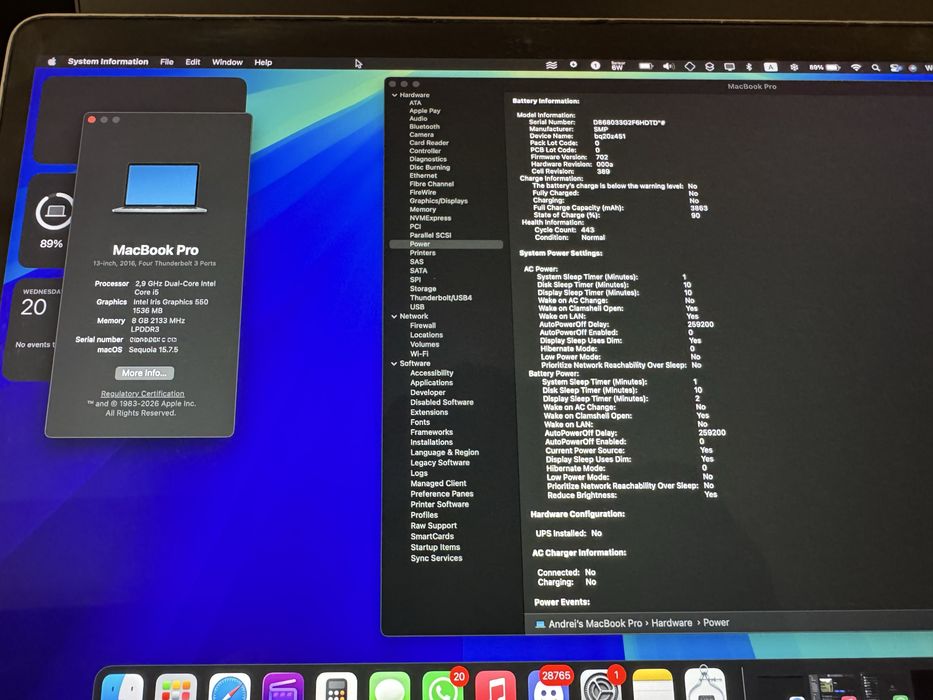Open the Apple menu
The height and width of the screenshot is (700, 933).
52,61
